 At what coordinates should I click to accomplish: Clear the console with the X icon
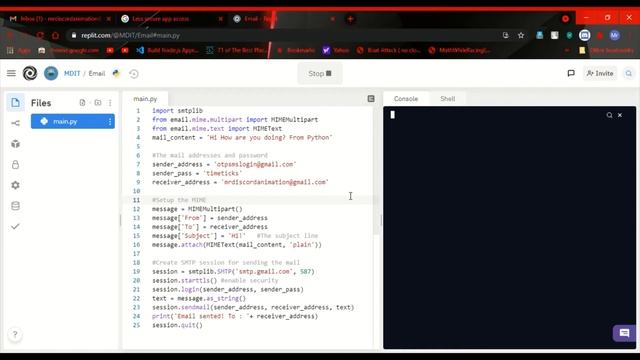pyautogui.click(x=620, y=115)
